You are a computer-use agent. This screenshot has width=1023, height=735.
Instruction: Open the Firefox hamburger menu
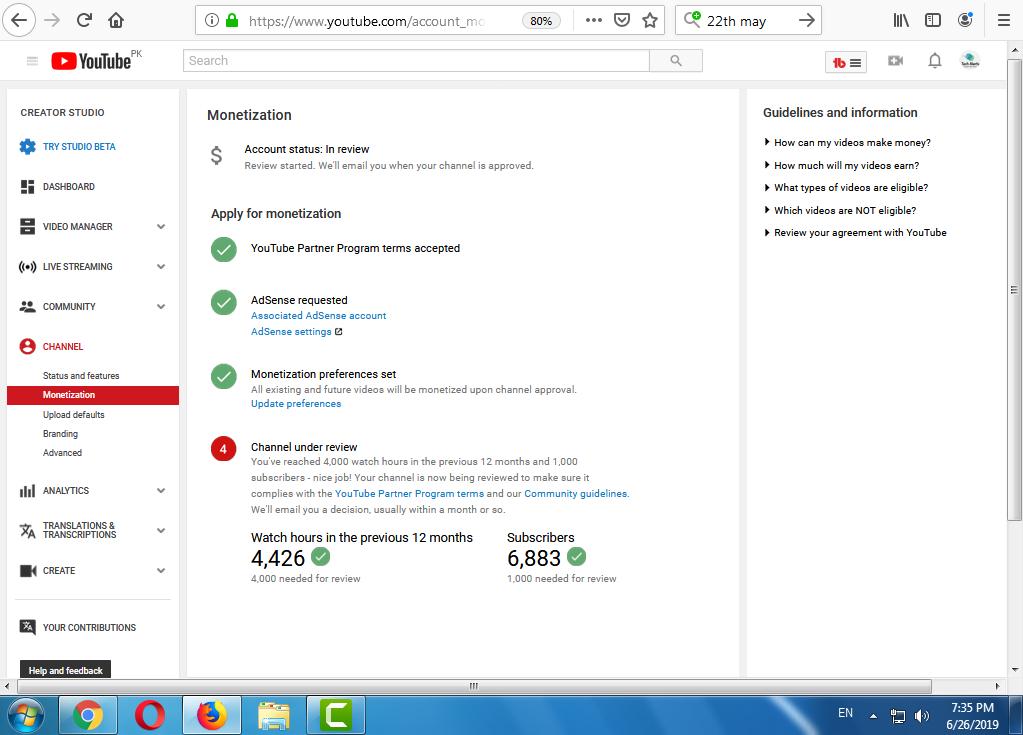1004,20
